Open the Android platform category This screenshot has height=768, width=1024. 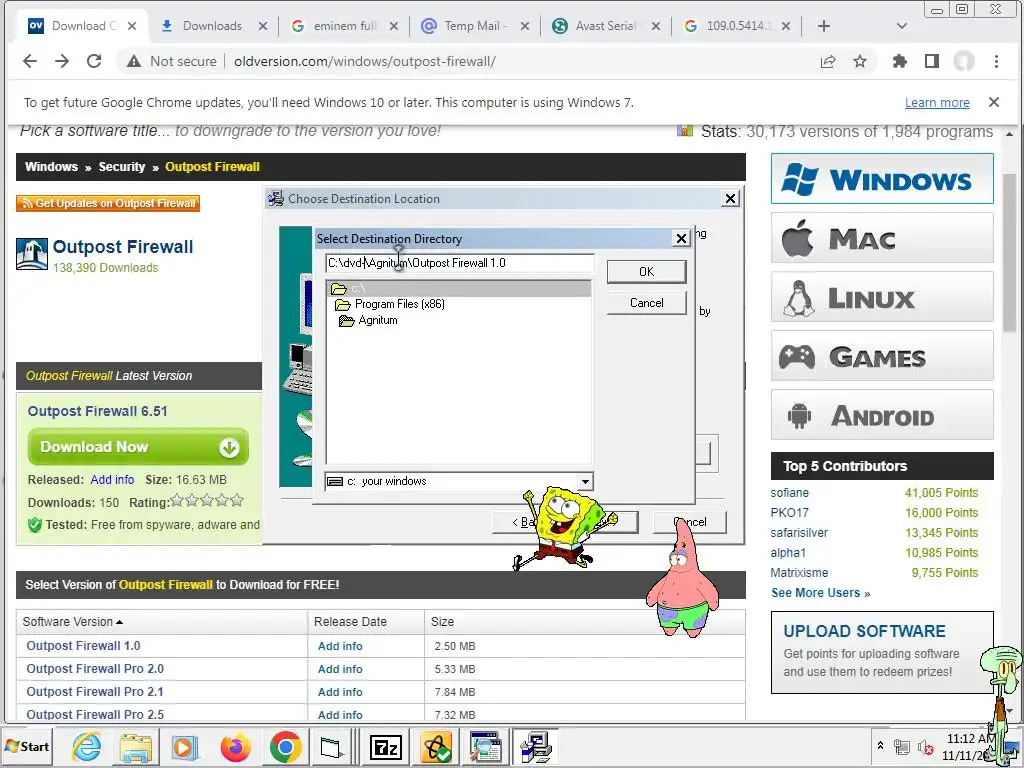click(x=882, y=415)
